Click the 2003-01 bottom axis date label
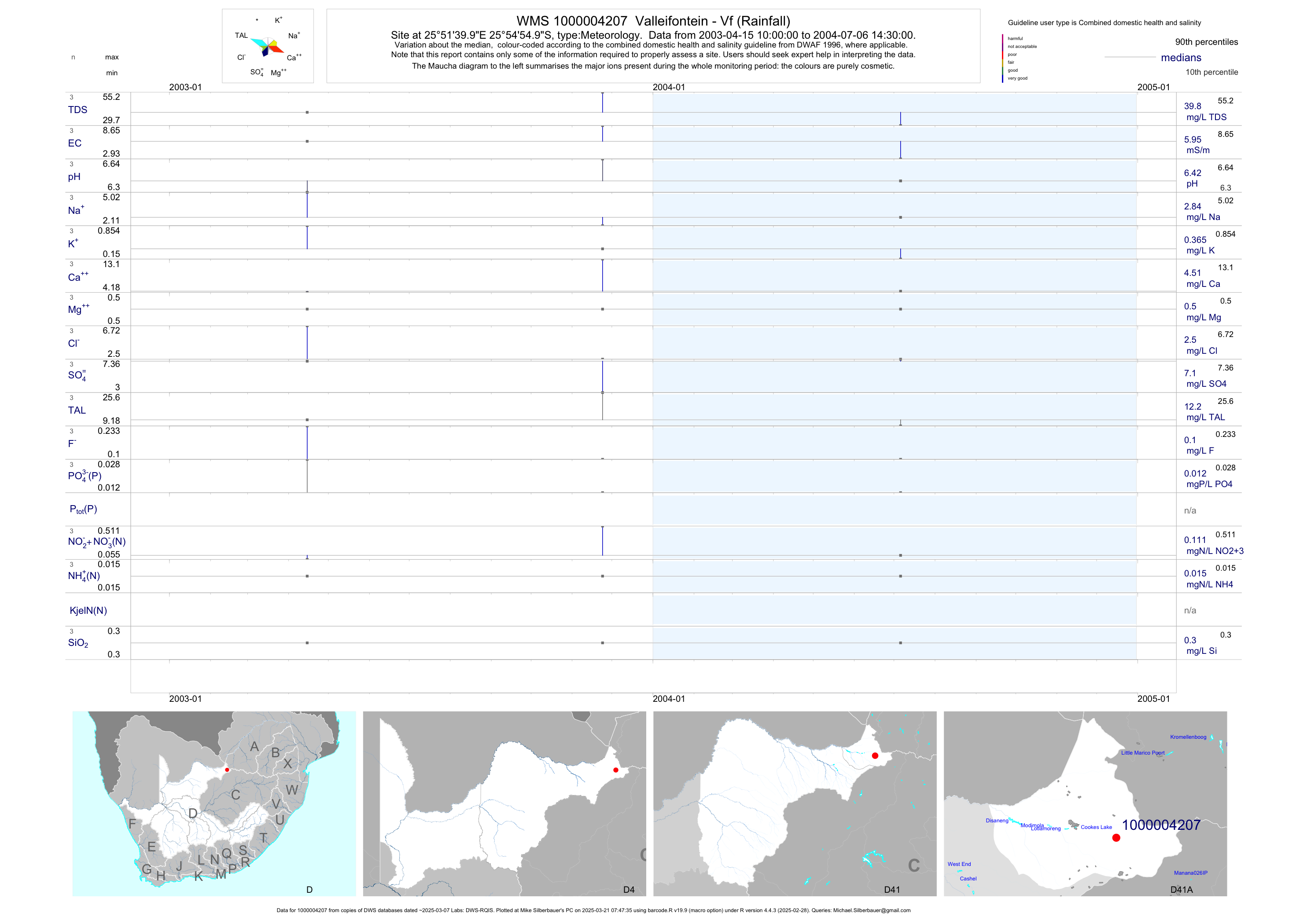Image resolution: width=1307 pixels, height=924 pixels. point(185,699)
